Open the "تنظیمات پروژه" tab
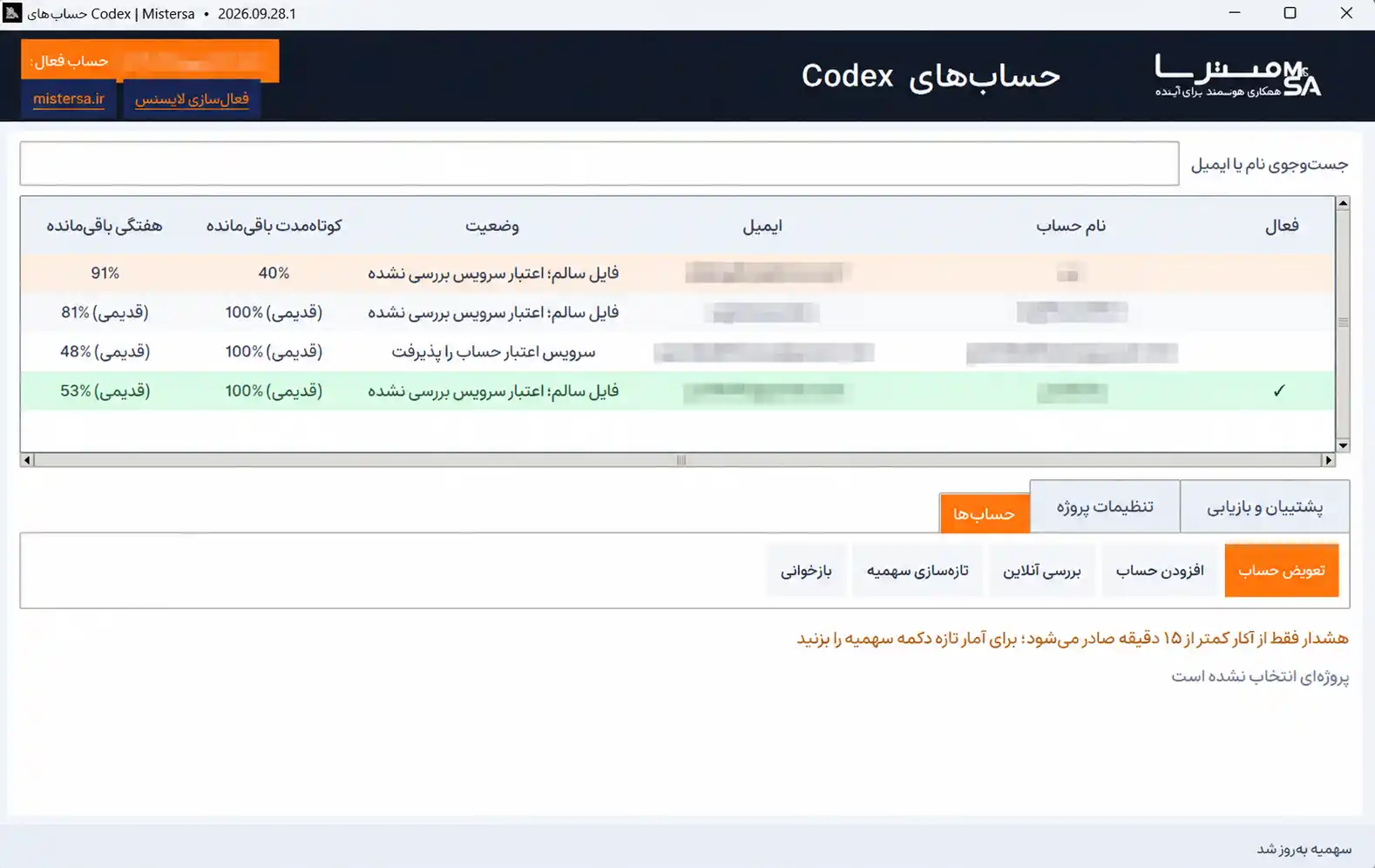The image size is (1375, 868). 1105,506
